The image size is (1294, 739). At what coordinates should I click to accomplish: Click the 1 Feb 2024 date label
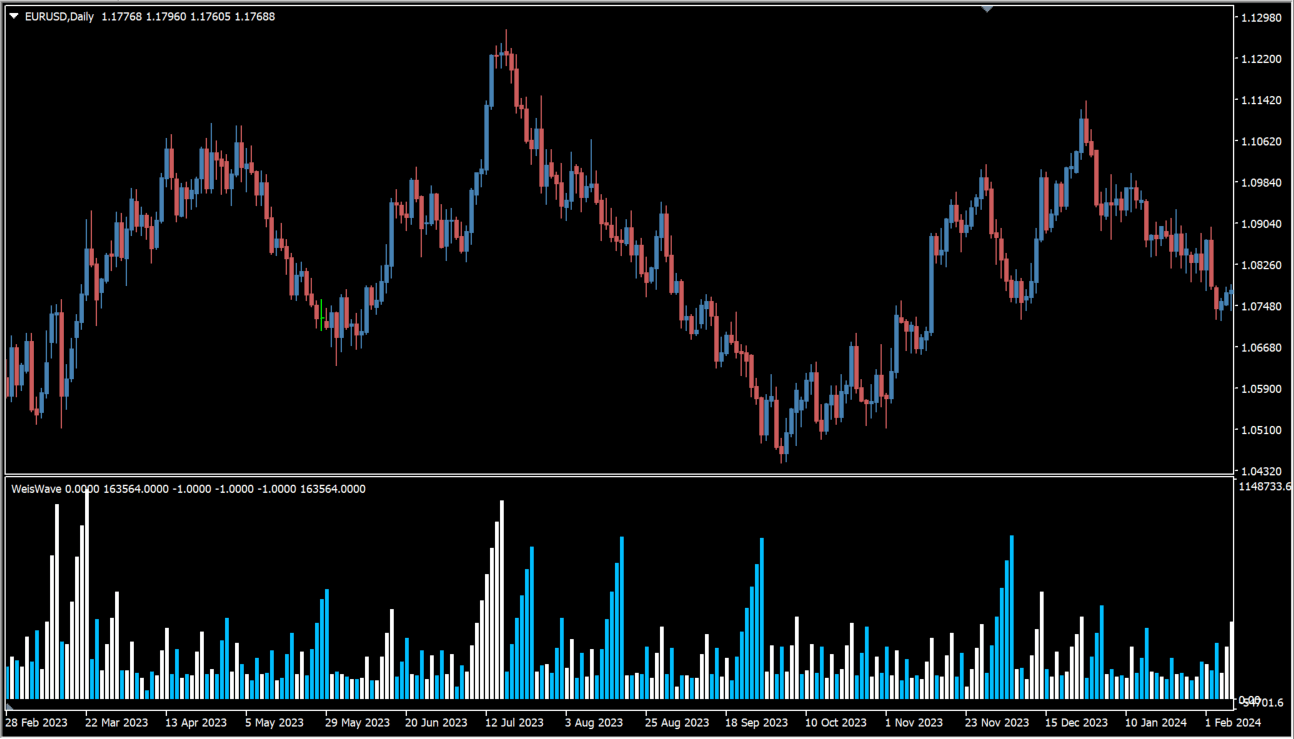[x=1231, y=722]
